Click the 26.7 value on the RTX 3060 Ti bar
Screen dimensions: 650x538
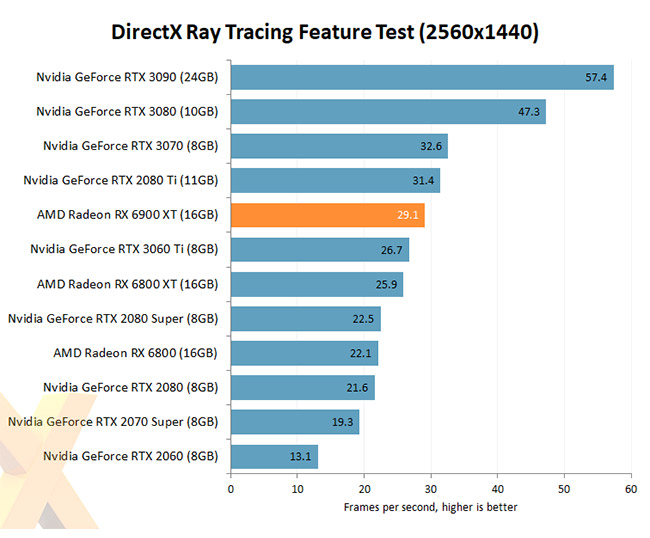(391, 250)
